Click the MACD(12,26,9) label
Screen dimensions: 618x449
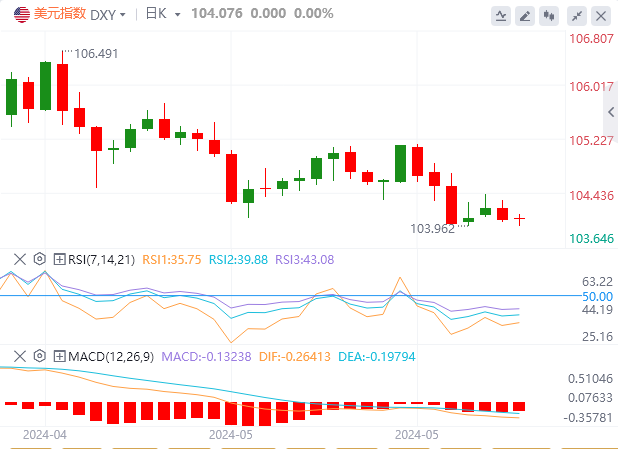[111, 357]
